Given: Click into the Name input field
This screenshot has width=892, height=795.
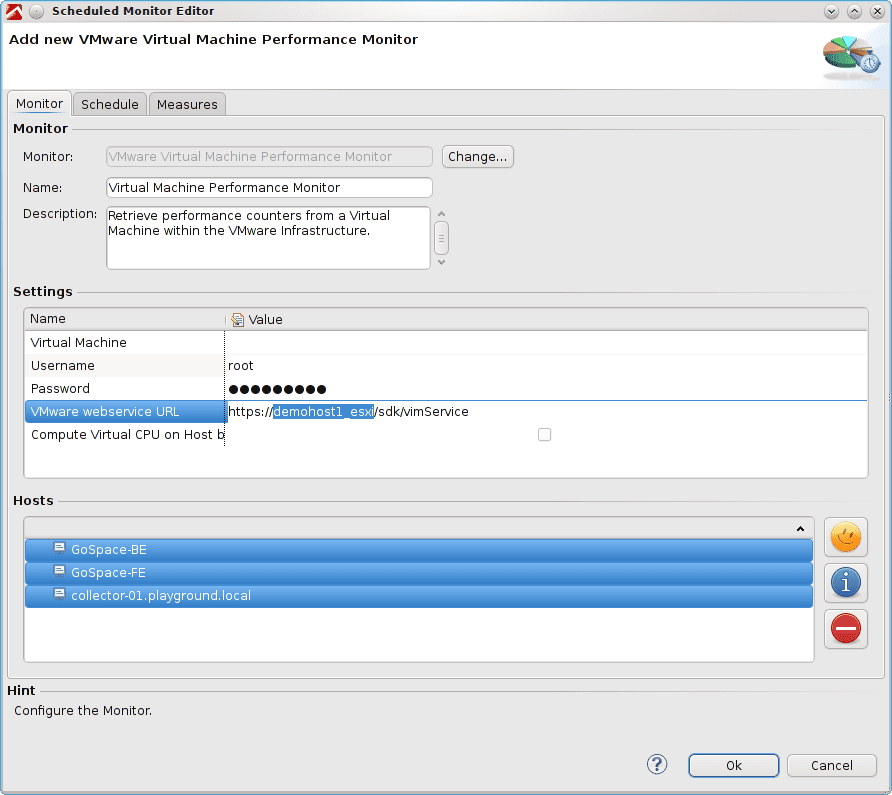Looking at the screenshot, I should coord(269,188).
